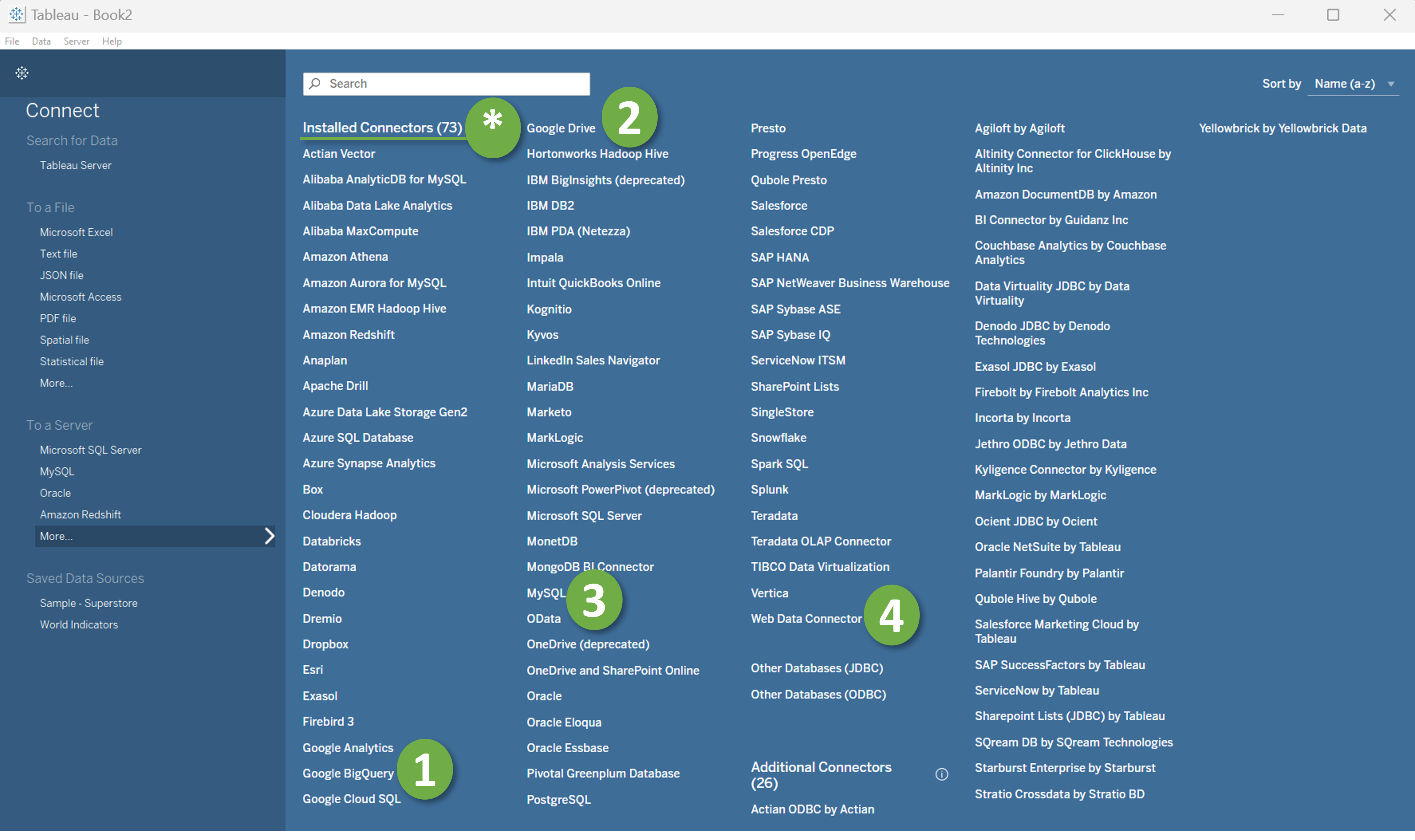The image size is (1415, 840).
Task: Choose Text file connection
Action: pos(58,254)
